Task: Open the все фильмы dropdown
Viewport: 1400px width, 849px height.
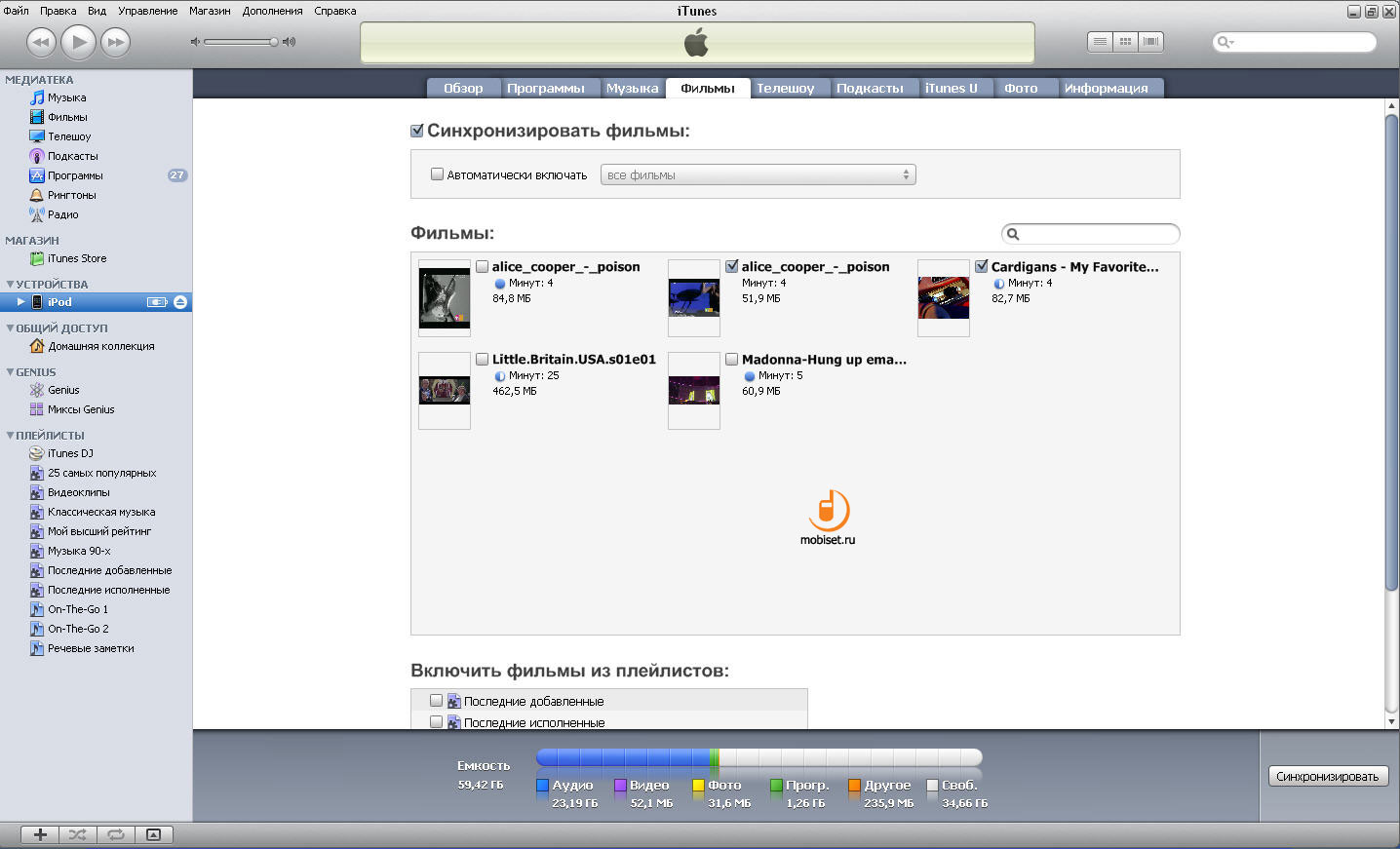Action: 758,175
